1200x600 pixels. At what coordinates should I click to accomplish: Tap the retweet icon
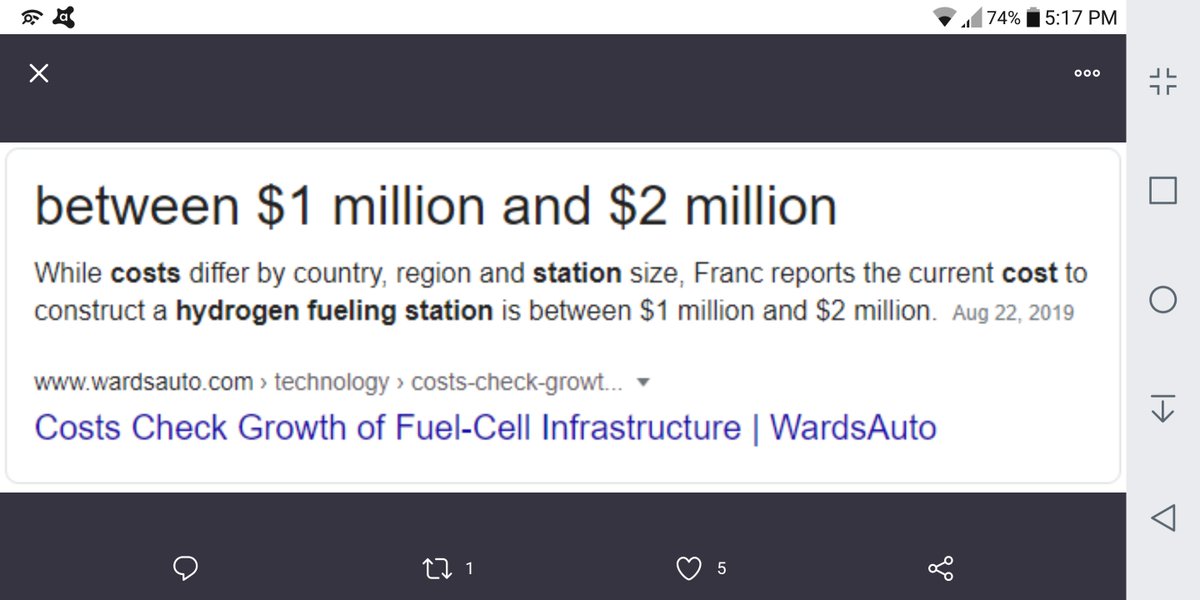tap(437, 569)
